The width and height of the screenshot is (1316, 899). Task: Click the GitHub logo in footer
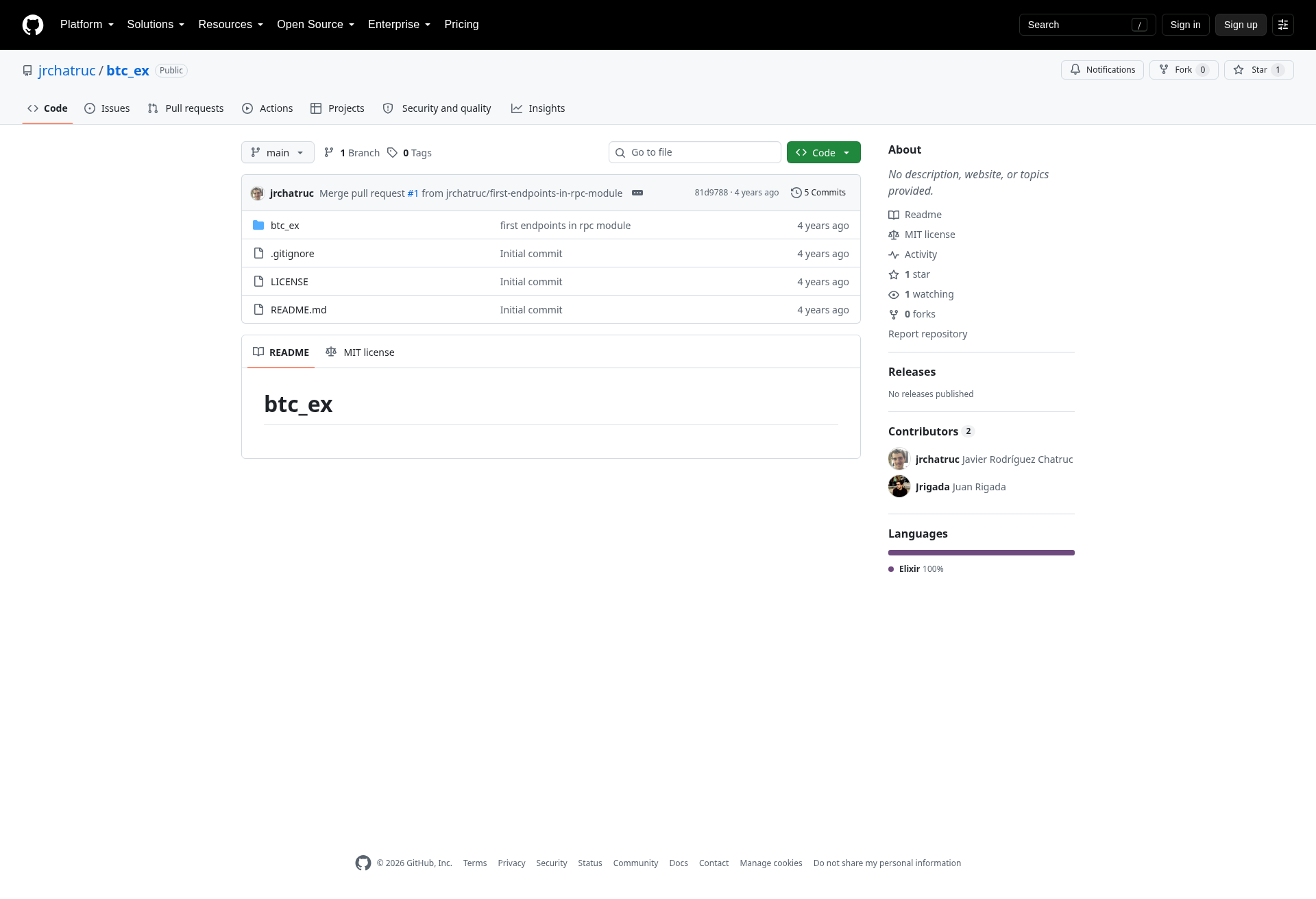(363, 863)
